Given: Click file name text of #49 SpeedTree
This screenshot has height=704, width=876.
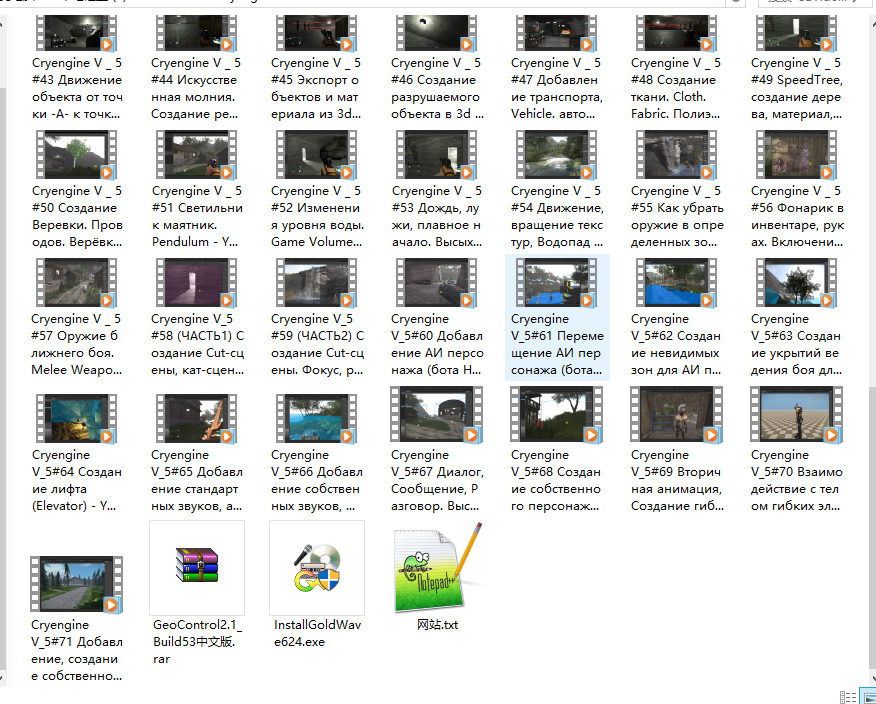Looking at the screenshot, I should point(797,88).
